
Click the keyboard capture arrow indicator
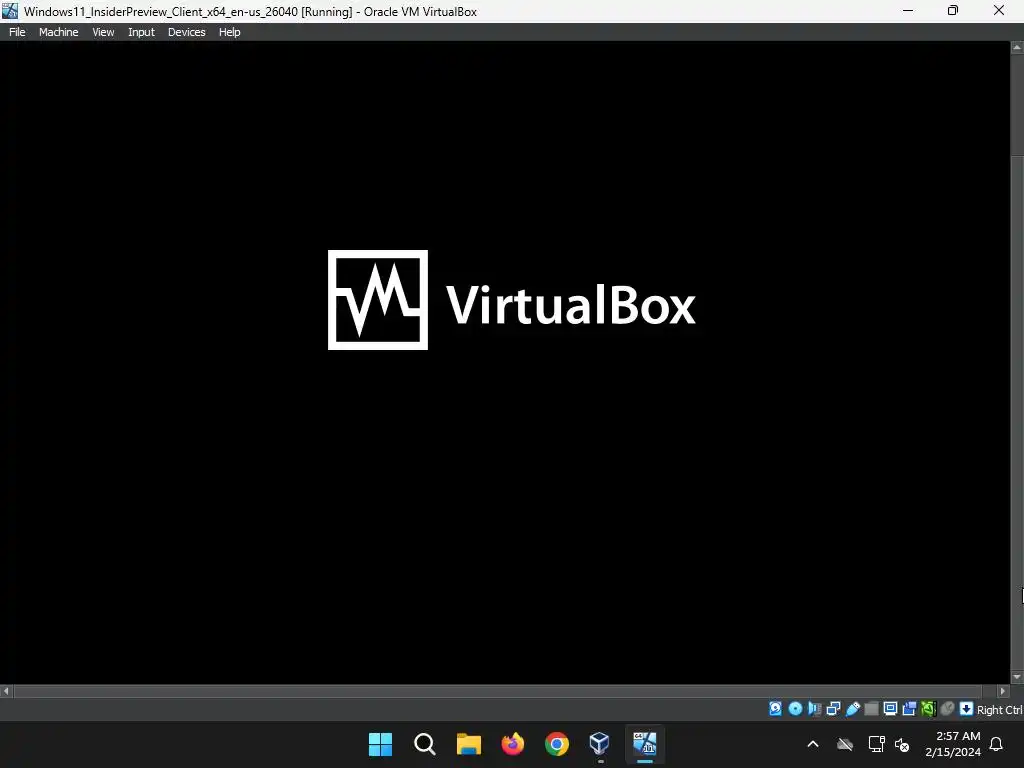967,709
